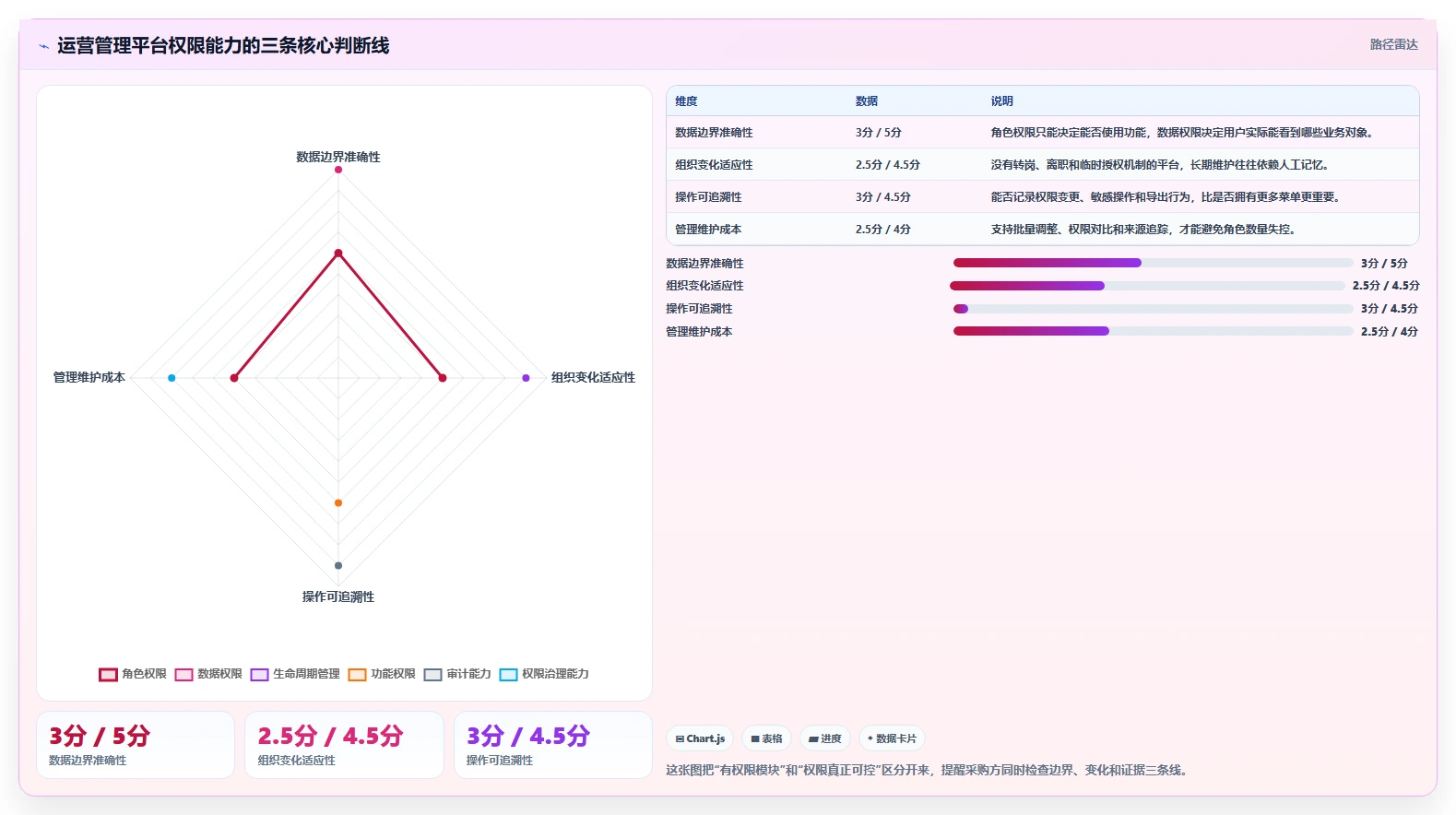Click the 管理维护成本 radar axis label
The height and width of the screenshot is (815, 1456).
point(89,377)
